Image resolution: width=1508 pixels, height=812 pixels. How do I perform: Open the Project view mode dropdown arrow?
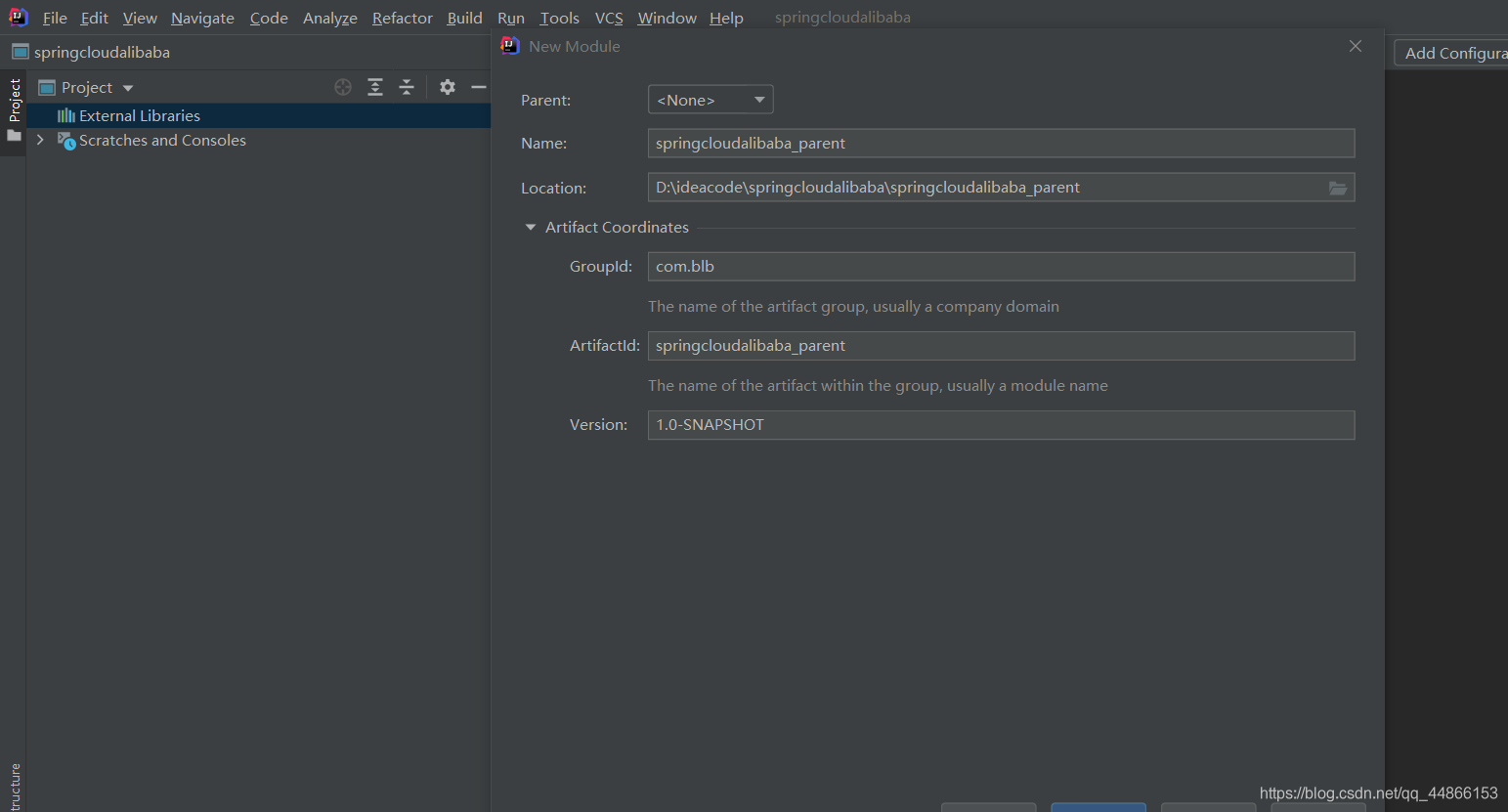[128, 88]
